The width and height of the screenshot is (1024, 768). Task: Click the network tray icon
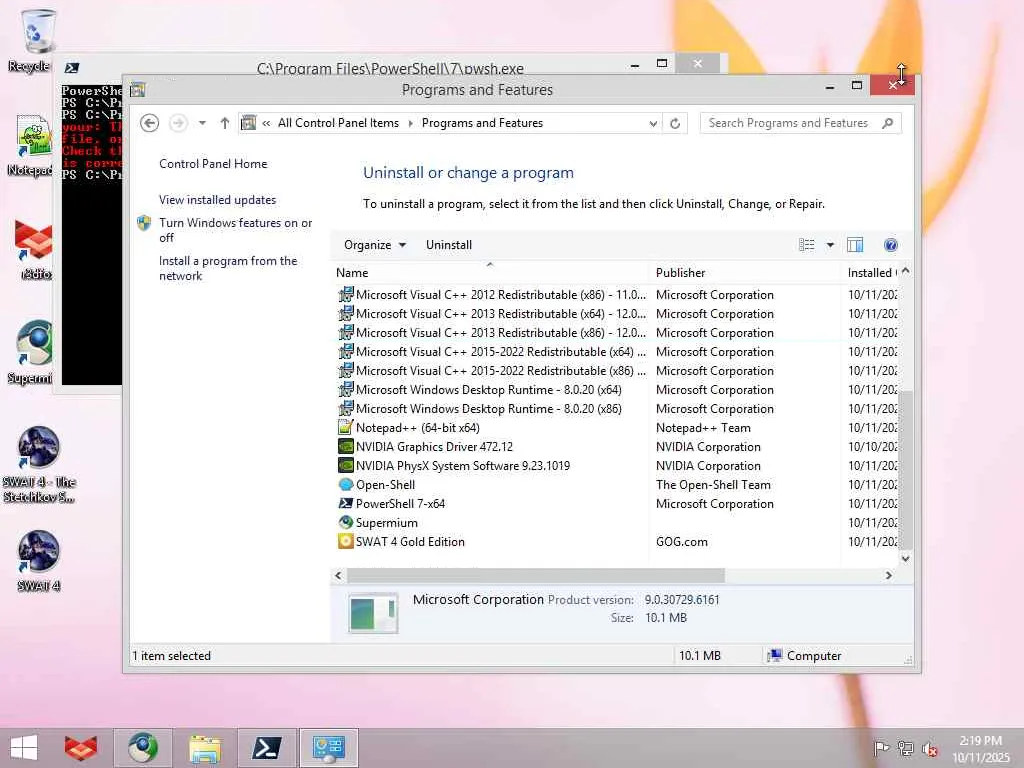(x=905, y=748)
